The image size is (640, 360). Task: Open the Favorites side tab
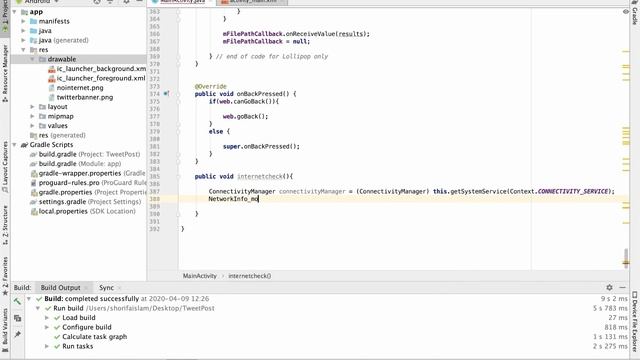5,276
